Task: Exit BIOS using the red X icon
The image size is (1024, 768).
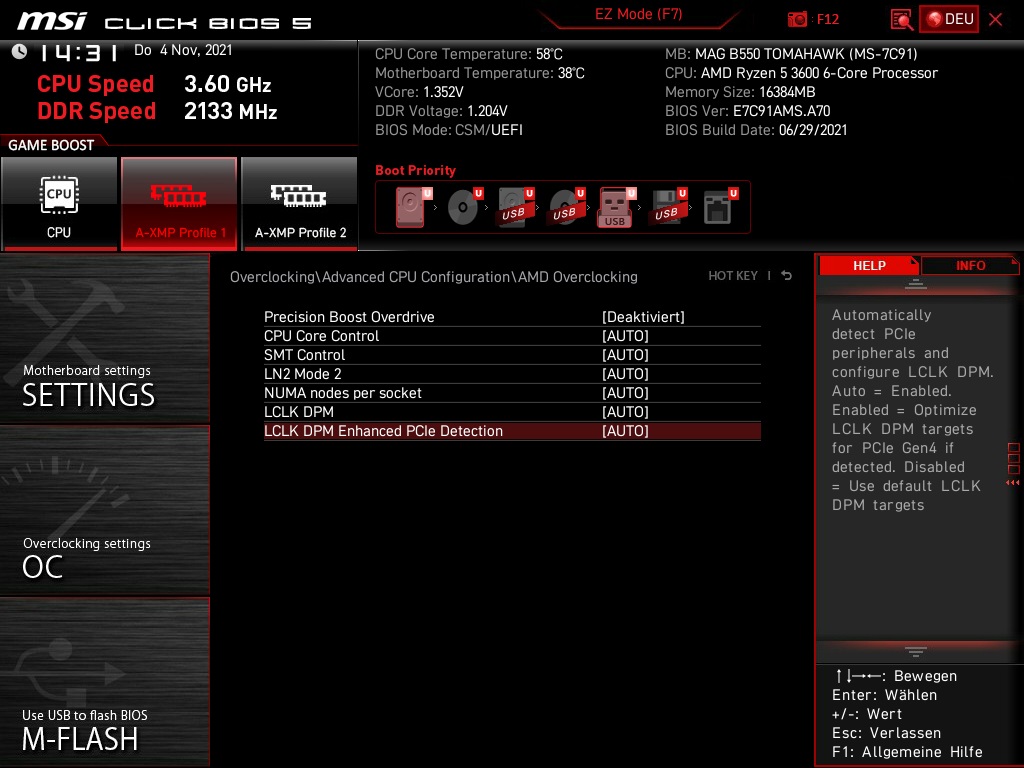Action: [995, 19]
